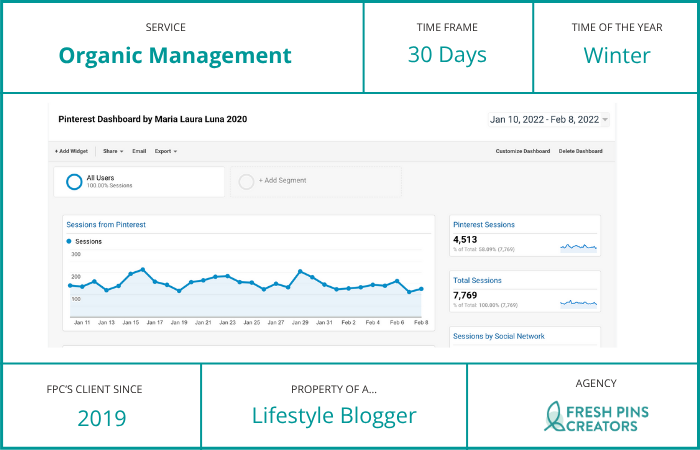Click Delete Dashboard

click(x=580, y=151)
